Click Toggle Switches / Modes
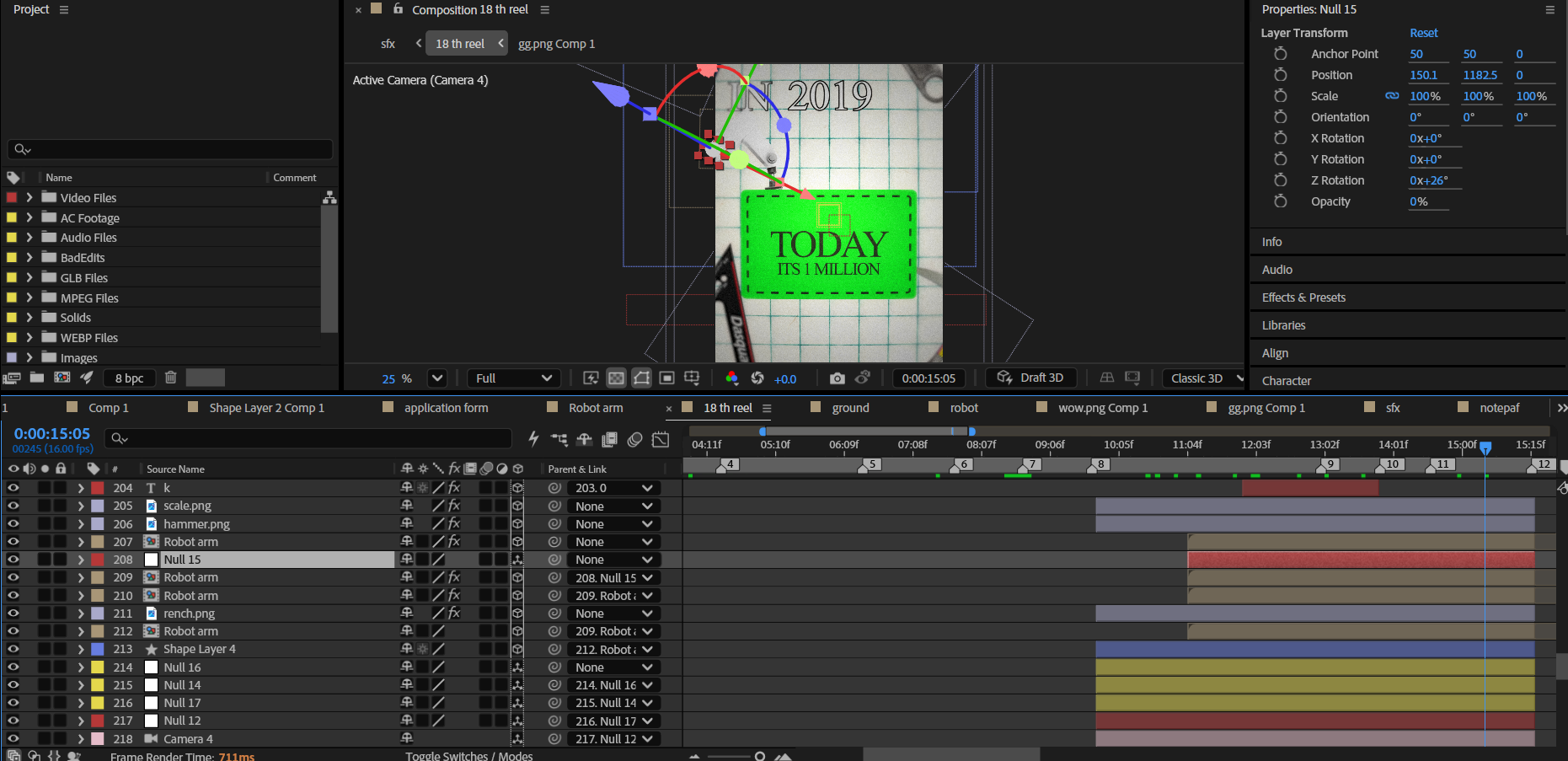This screenshot has height=761, width=1568. click(x=469, y=756)
